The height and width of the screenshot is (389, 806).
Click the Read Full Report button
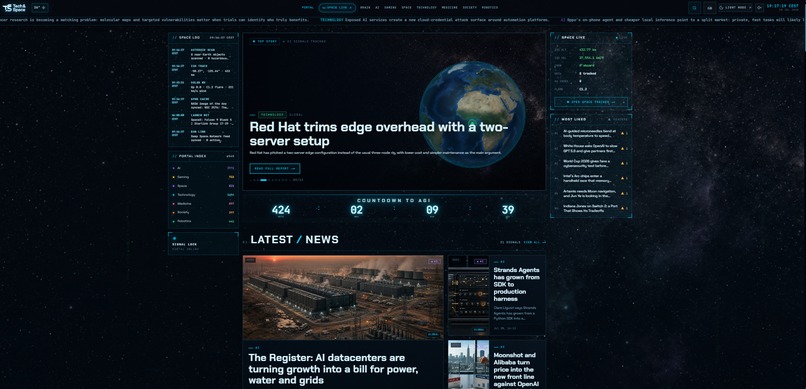[x=274, y=169]
